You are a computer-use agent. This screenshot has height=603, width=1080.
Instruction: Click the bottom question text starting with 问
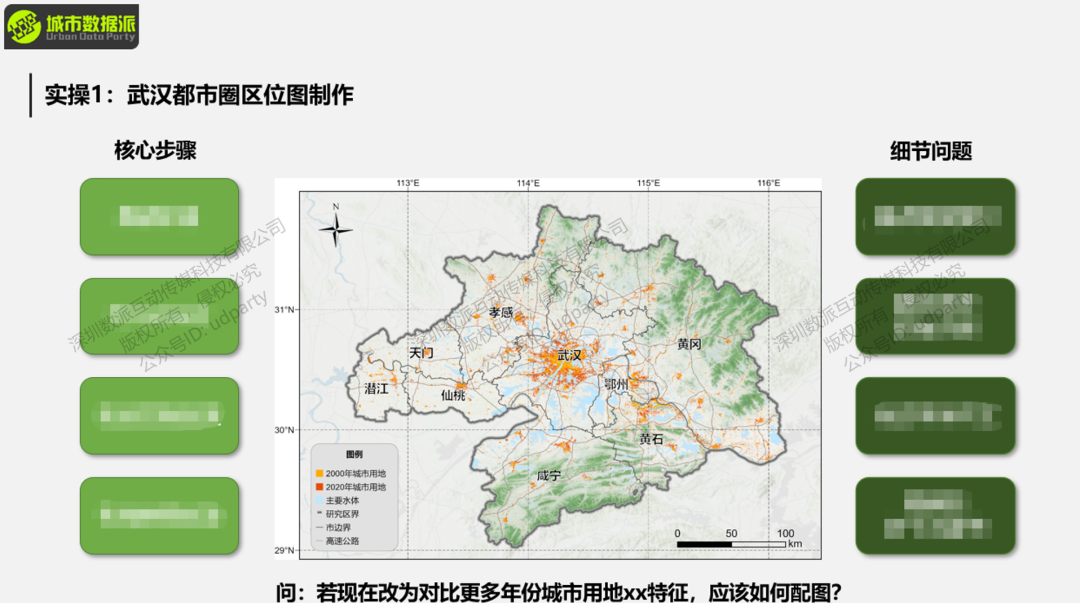click(x=562, y=591)
